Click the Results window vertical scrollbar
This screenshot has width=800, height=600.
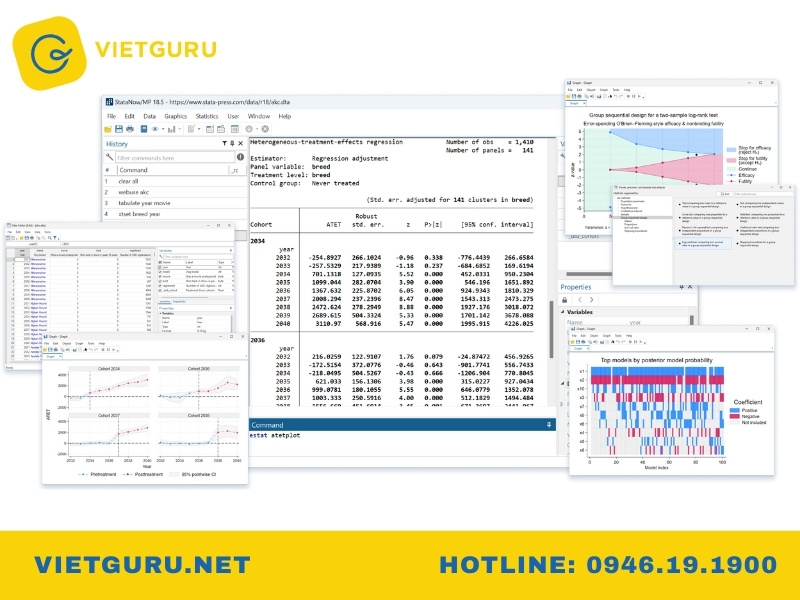[x=551, y=329]
